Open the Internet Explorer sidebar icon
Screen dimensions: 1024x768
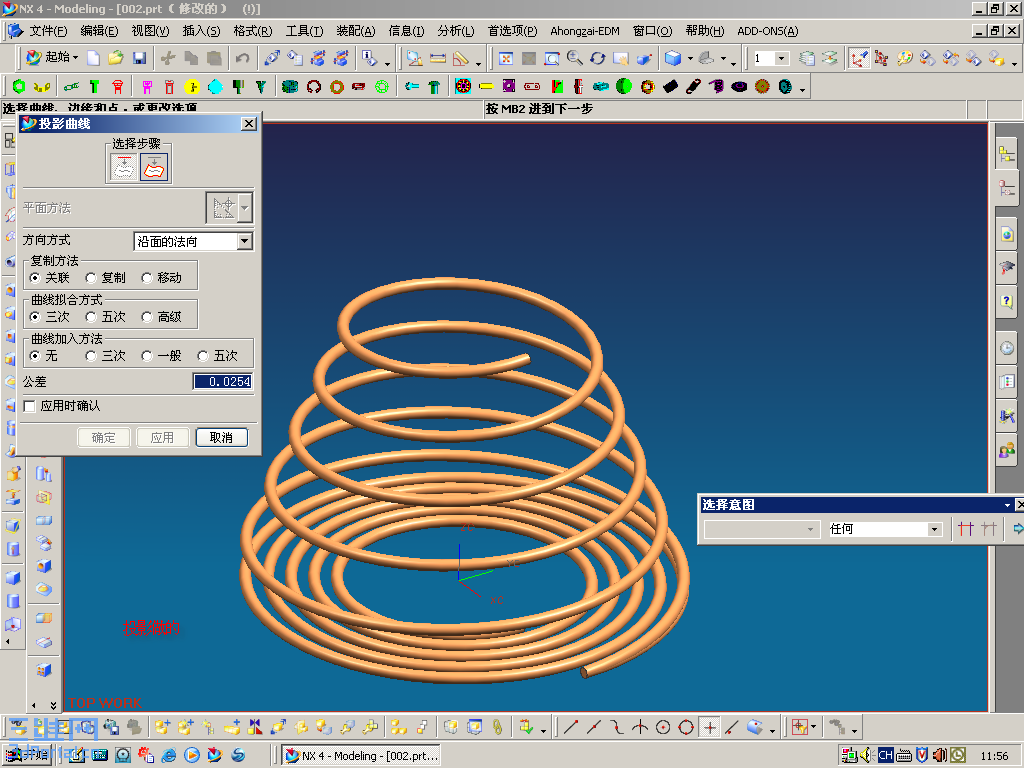click(1006, 234)
